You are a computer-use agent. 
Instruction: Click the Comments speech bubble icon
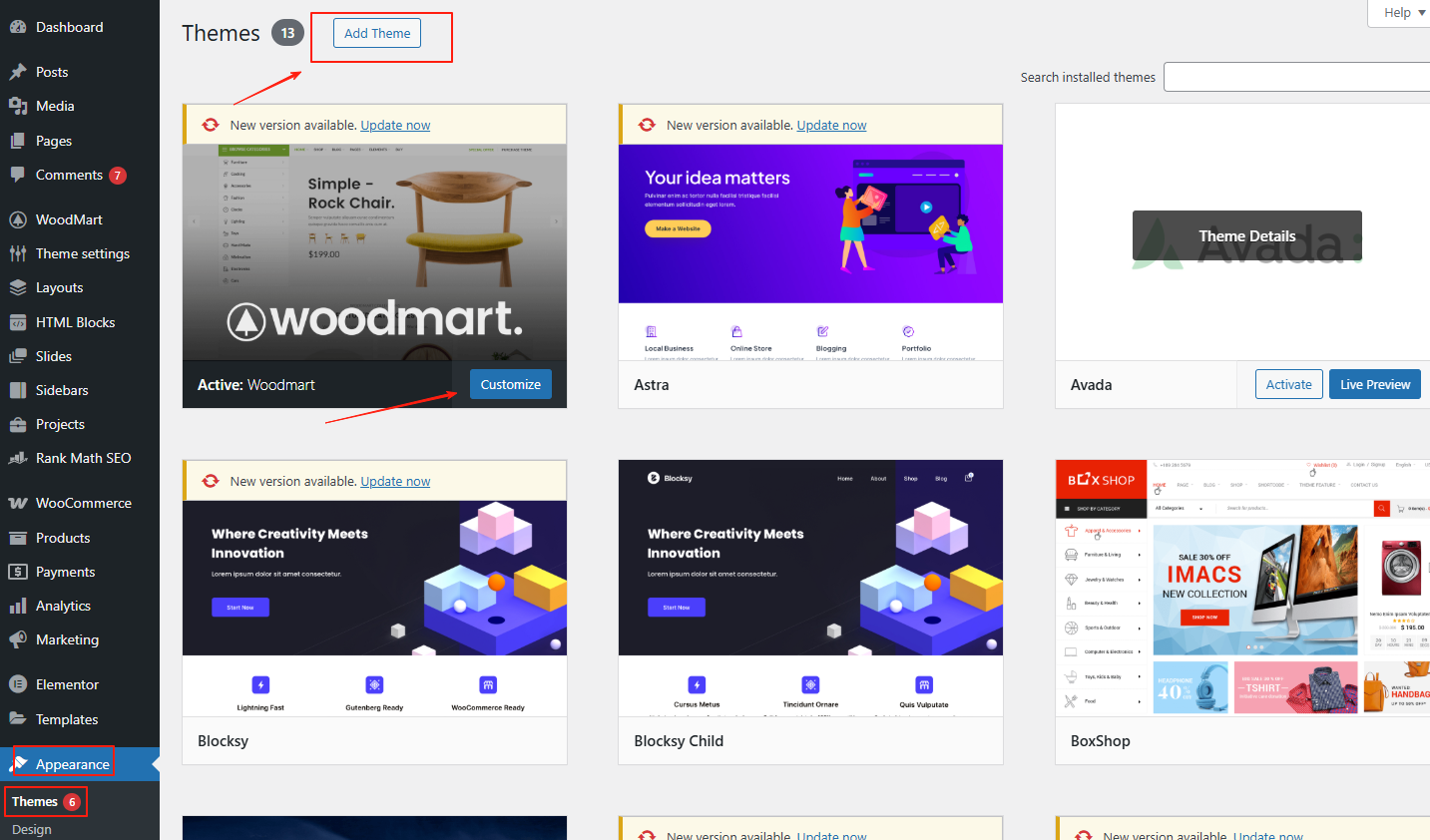18,175
